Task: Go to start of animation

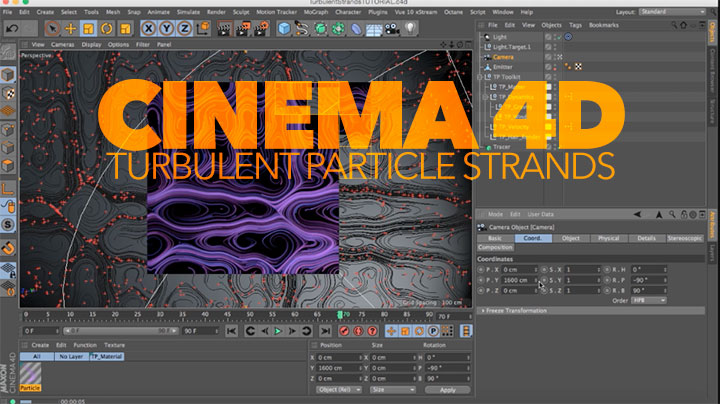Action: coord(231,331)
